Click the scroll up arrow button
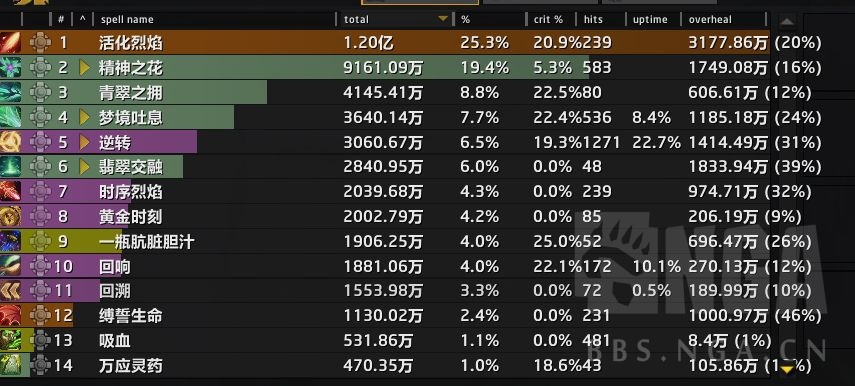 tap(787, 22)
